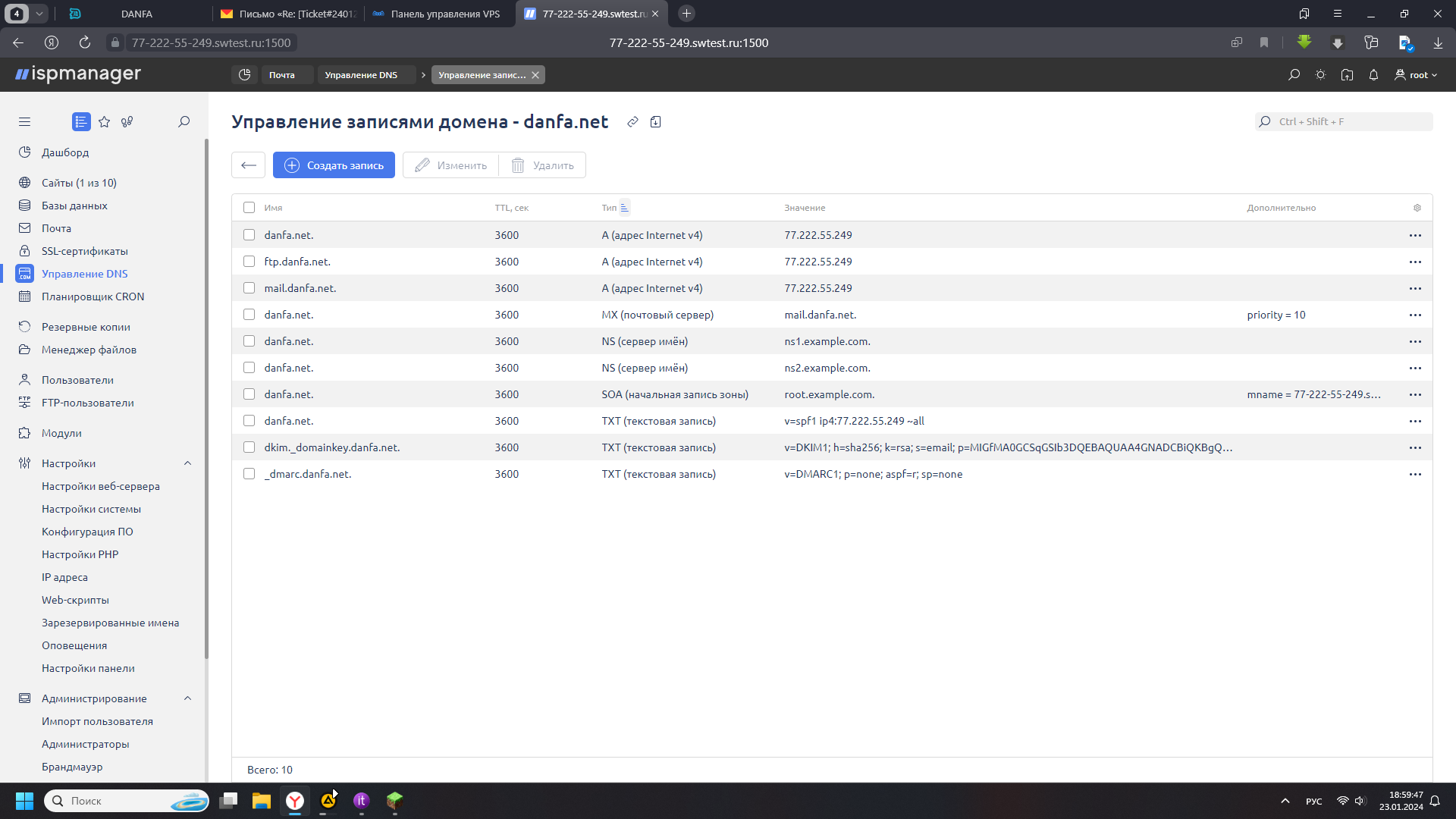Open row actions for MX record

[1415, 315]
